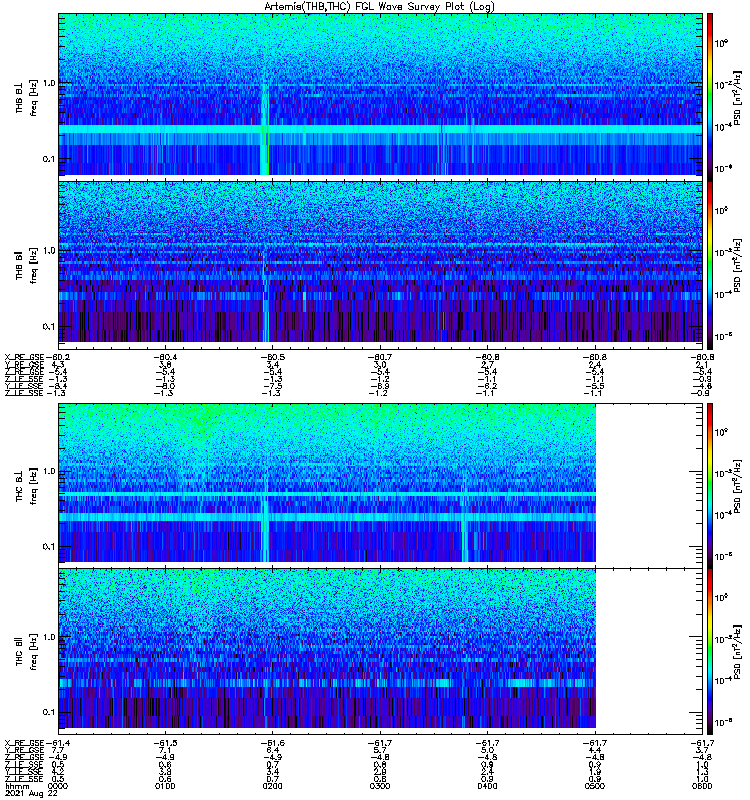This screenshot has width=750, height=800.
Task: Click the '2021 Aug 22' date label
Action: tap(31, 794)
